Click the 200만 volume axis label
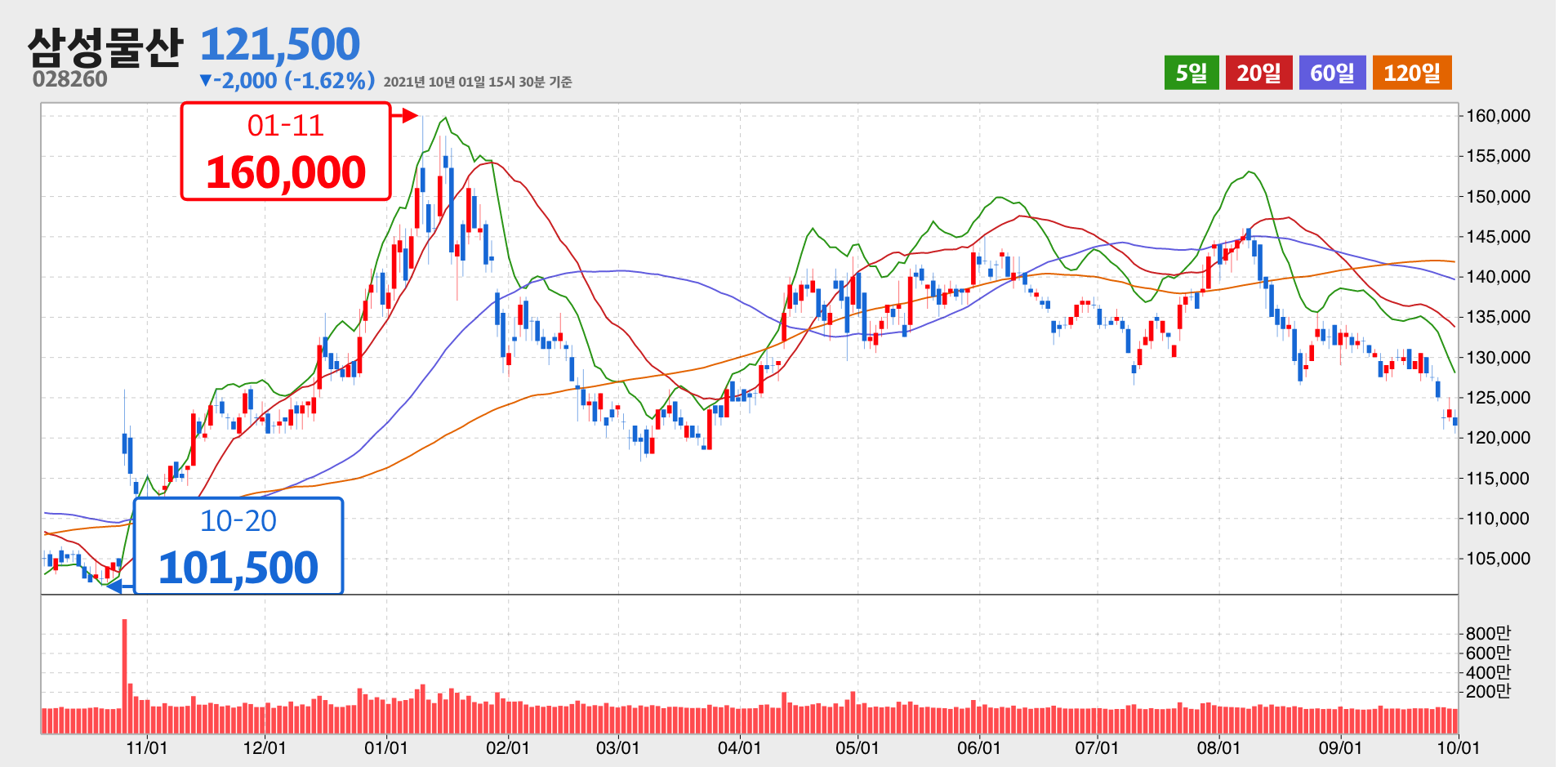Screen dimensions: 1568x767 1488,691
